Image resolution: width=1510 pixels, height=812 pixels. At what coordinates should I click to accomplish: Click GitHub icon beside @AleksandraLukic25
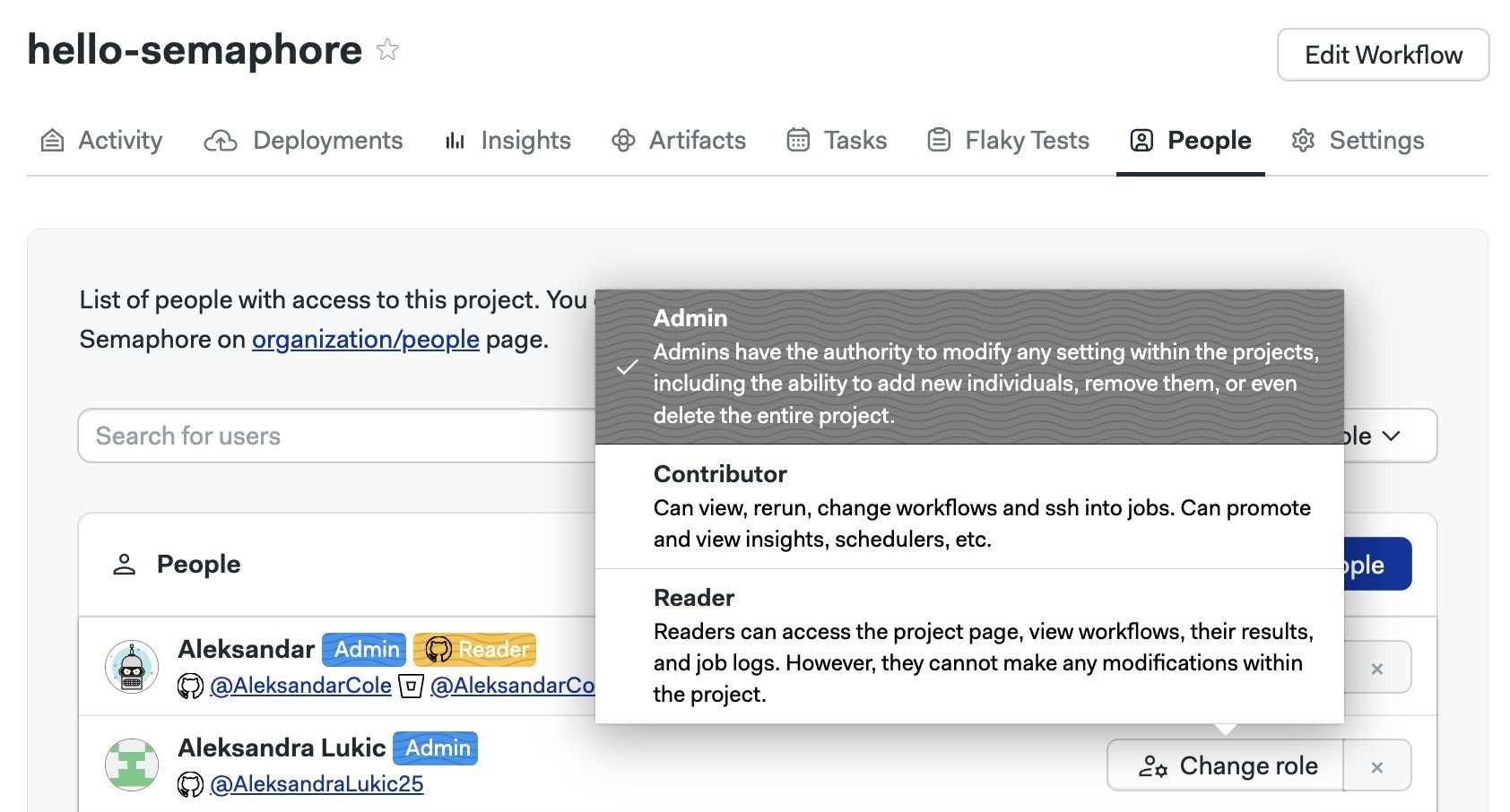[190, 785]
